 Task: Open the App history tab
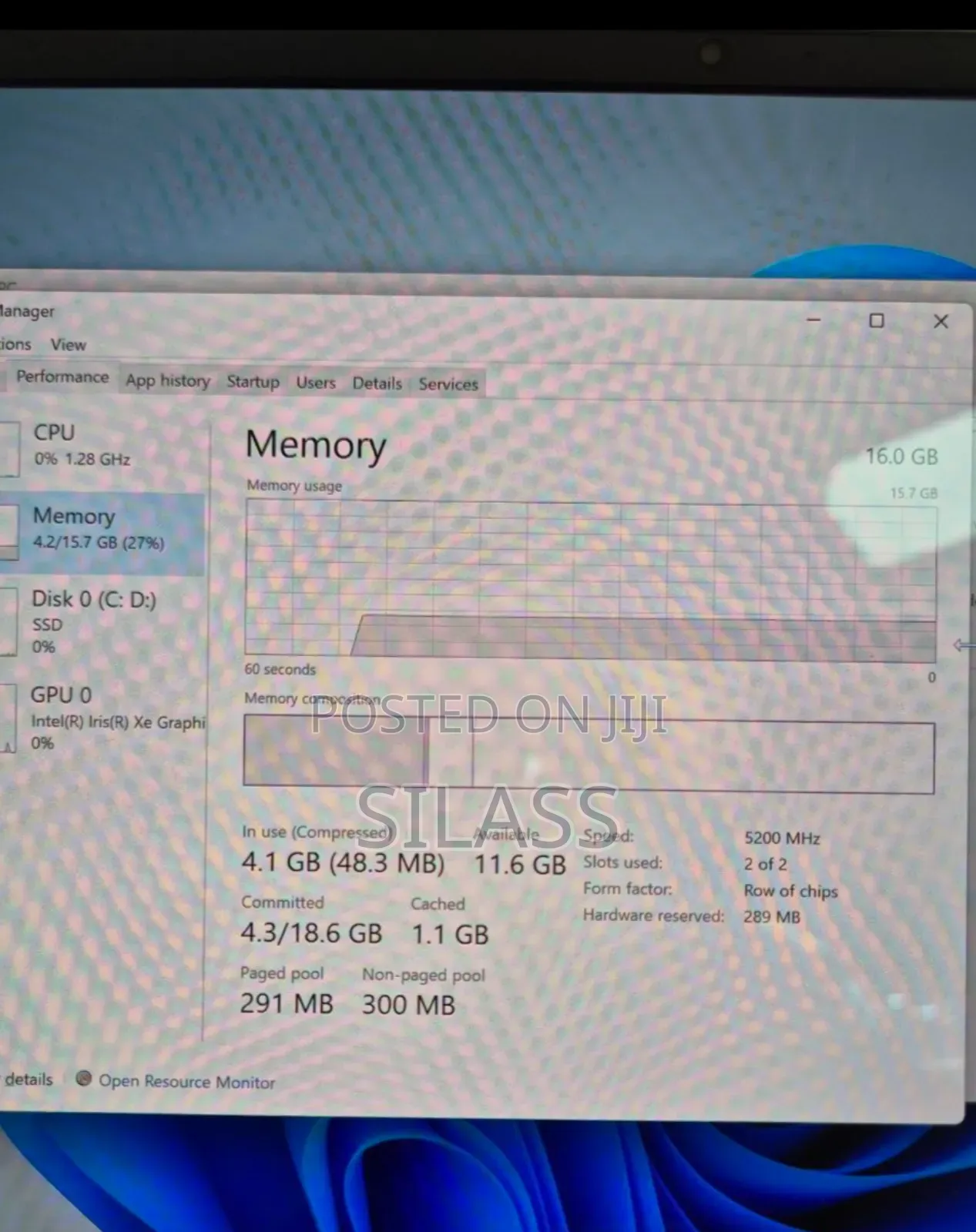click(x=168, y=380)
